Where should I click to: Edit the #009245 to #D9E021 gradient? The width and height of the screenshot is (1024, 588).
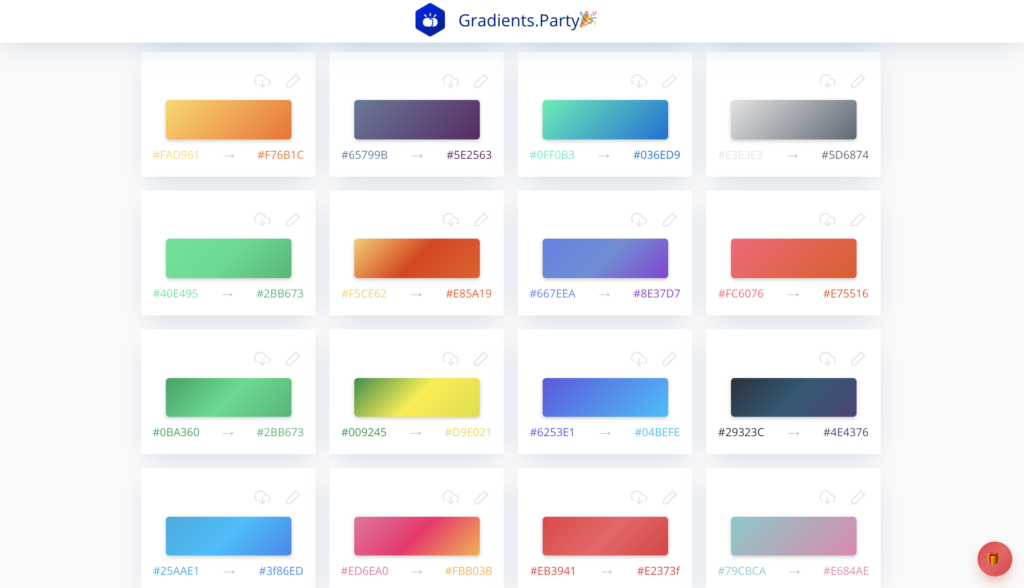(x=481, y=358)
